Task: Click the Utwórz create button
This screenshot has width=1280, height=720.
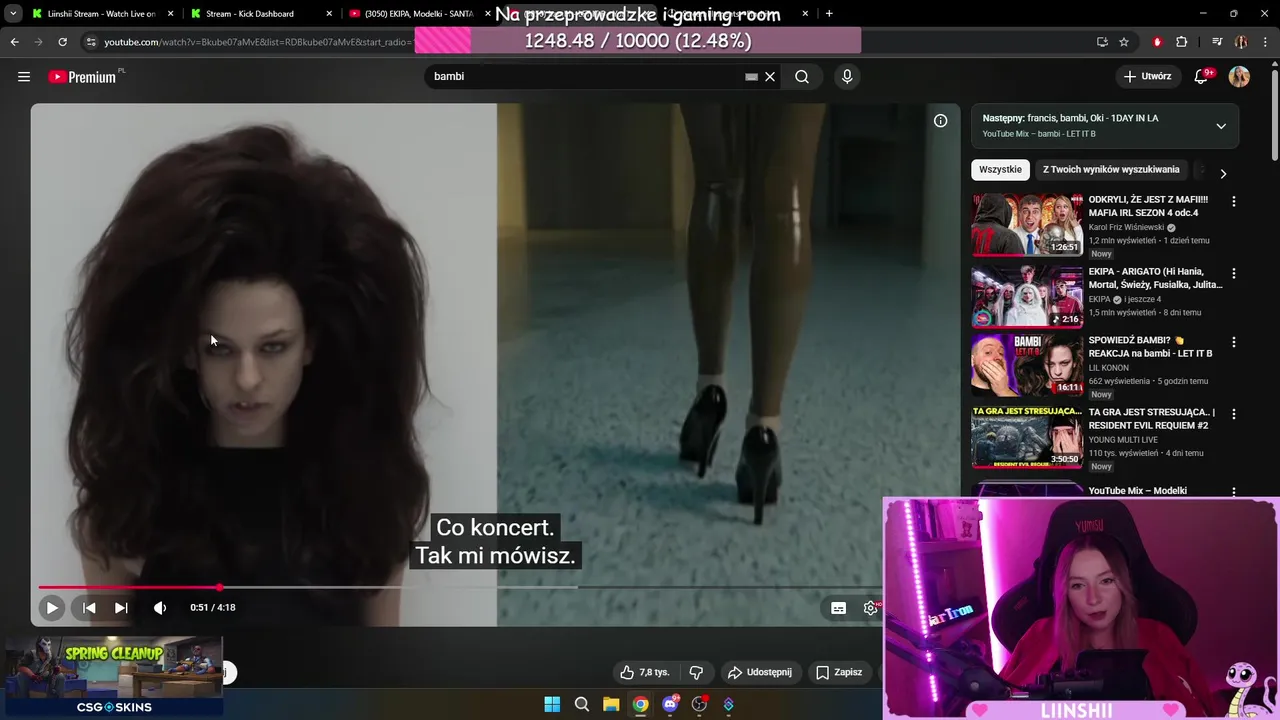Action: point(1147,77)
